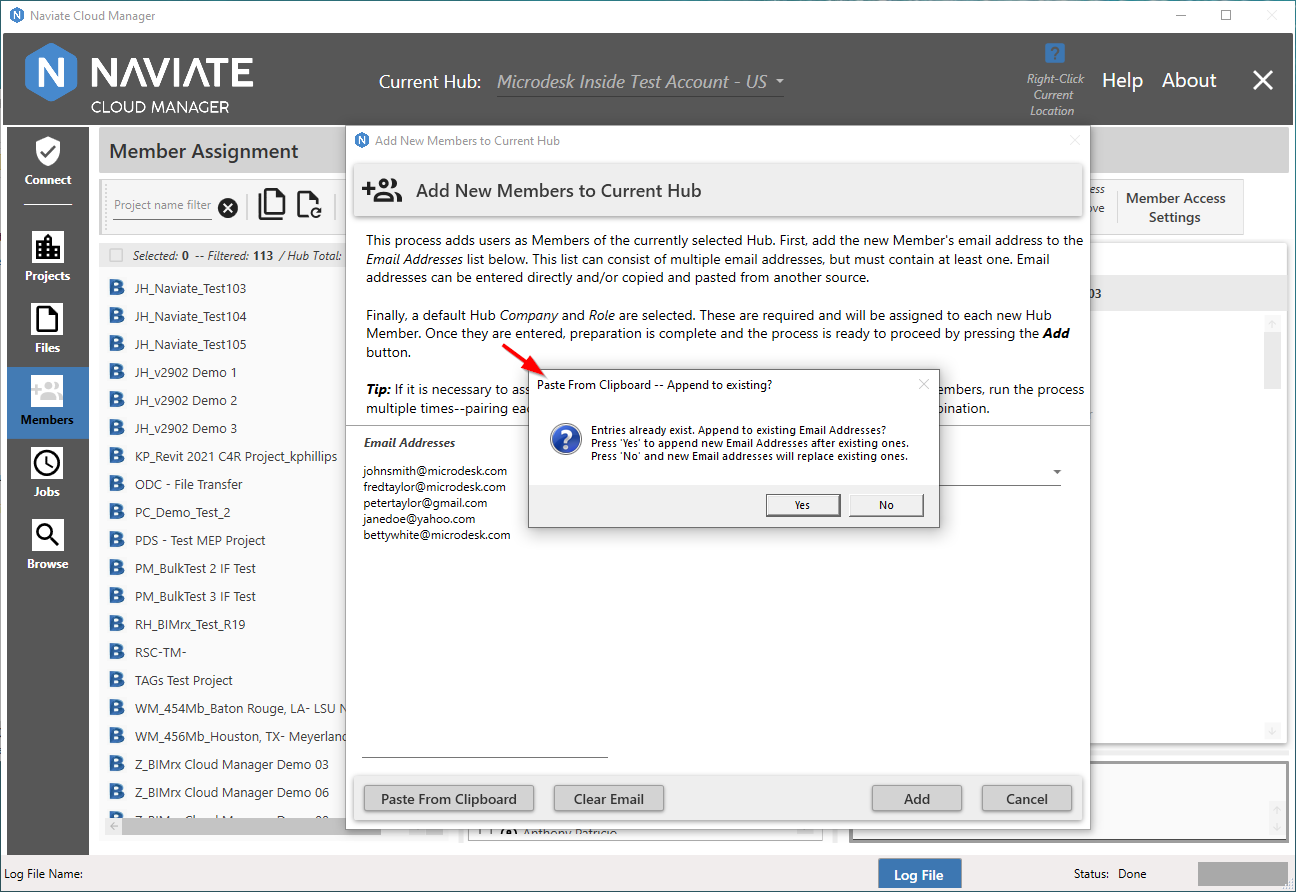Select project JH_Naviate_Test104
Screen dimensions: 1296x892
coord(190,316)
